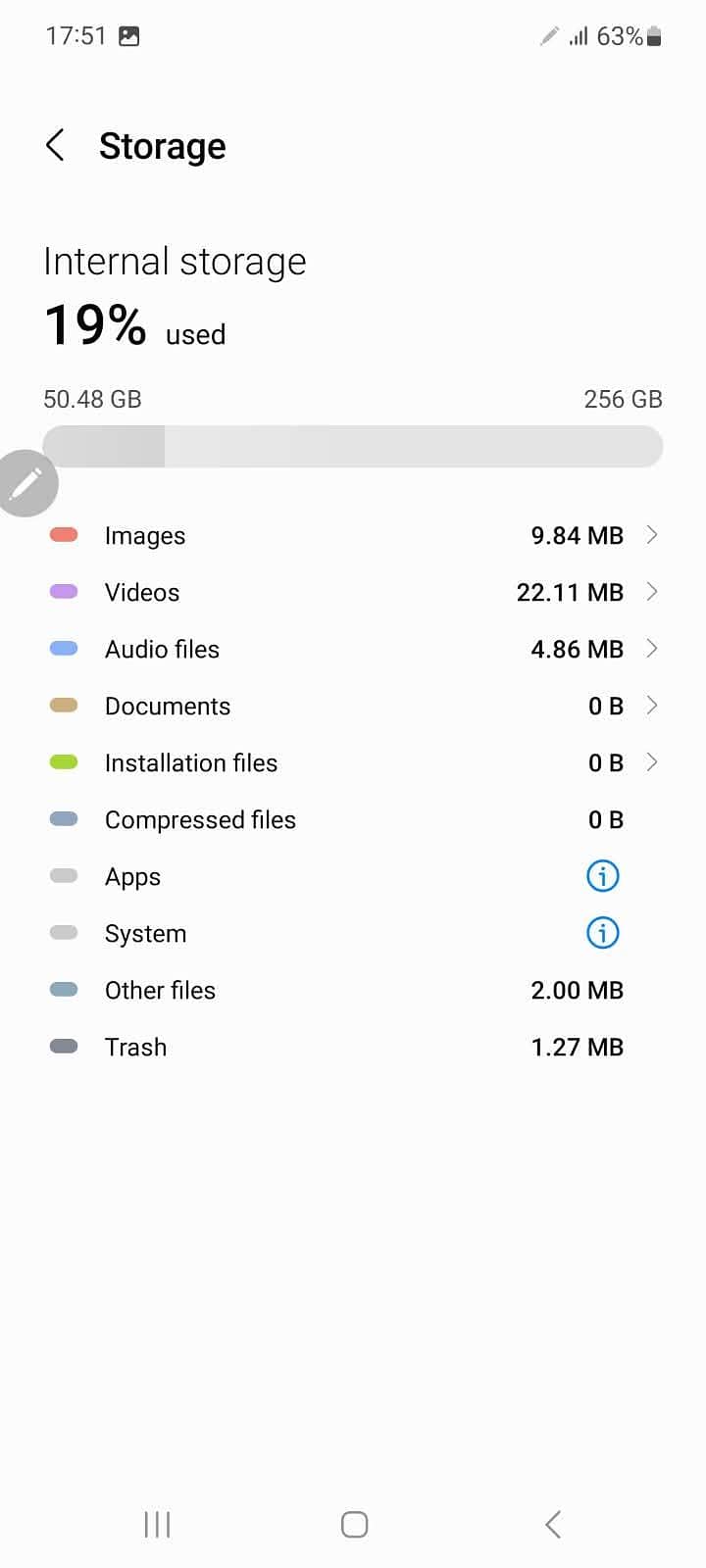Expand the Audio files chevron
Screen dimensions: 706x1568
[x=652, y=648]
